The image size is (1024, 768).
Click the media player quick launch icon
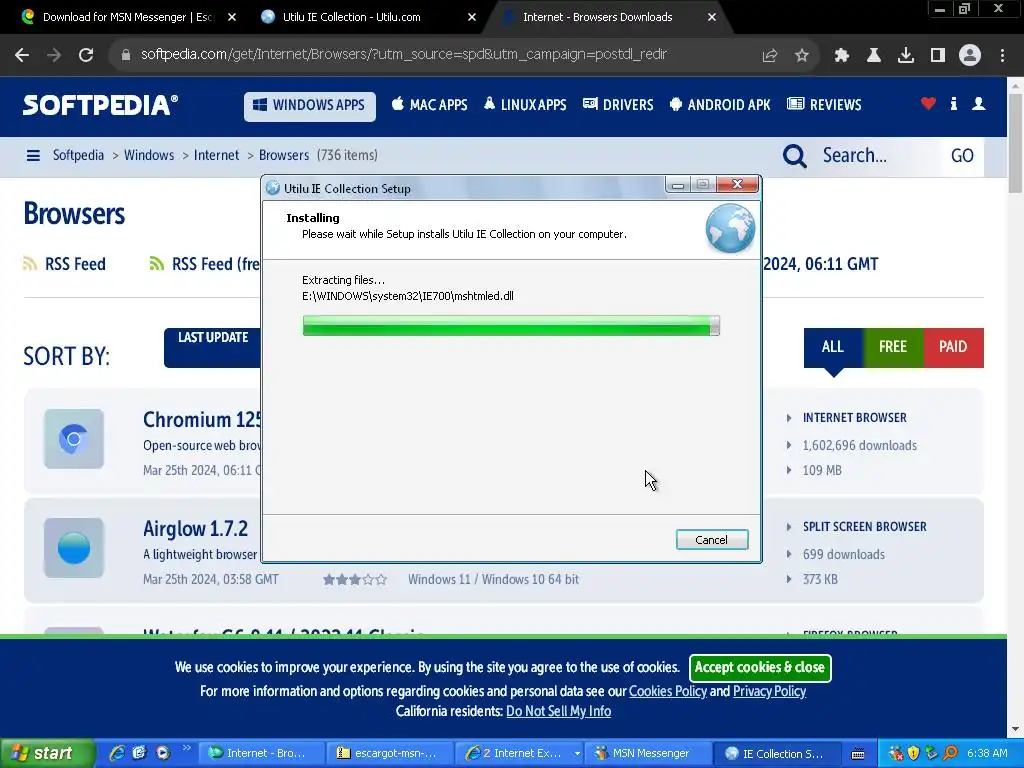click(x=163, y=753)
